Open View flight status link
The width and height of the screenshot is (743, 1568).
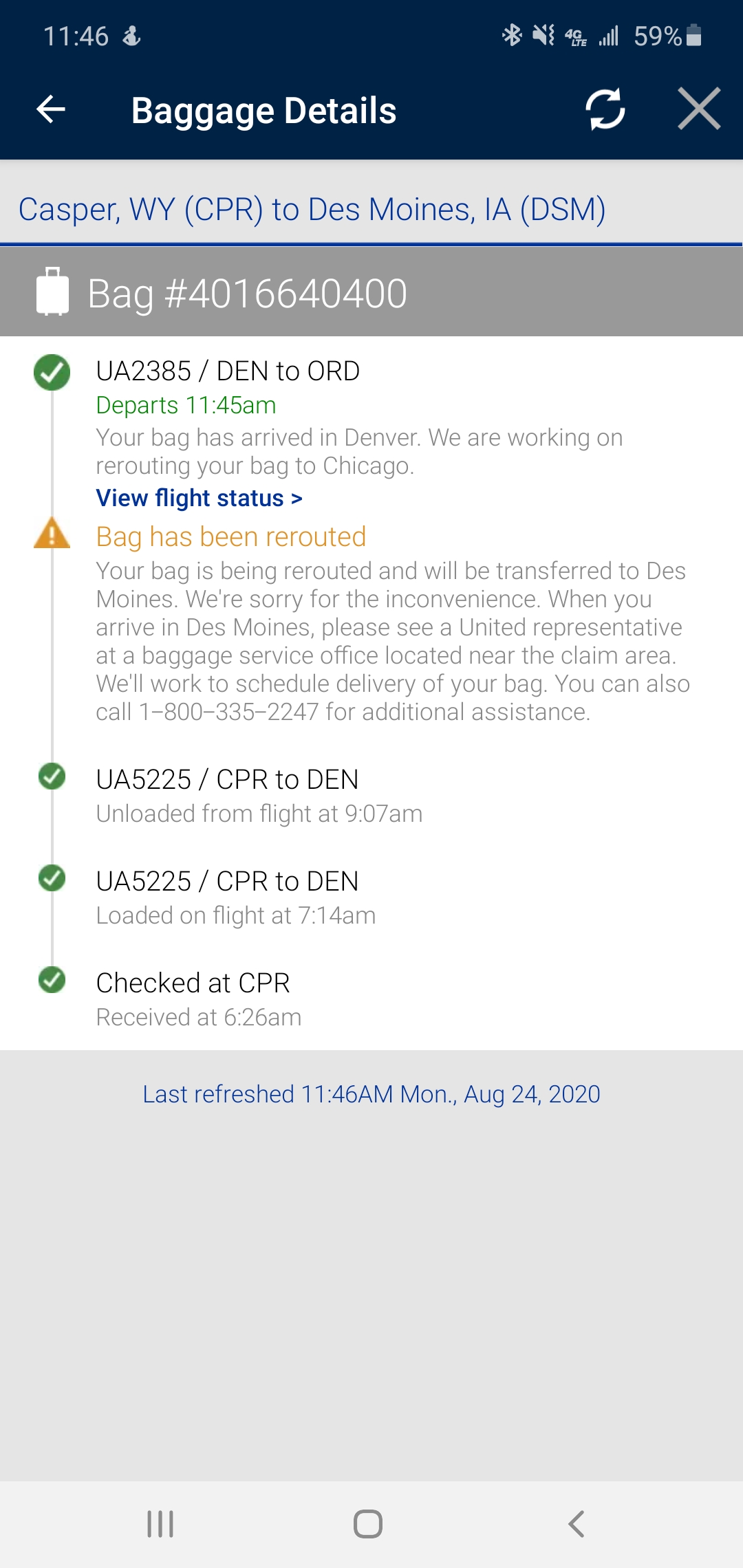click(199, 497)
